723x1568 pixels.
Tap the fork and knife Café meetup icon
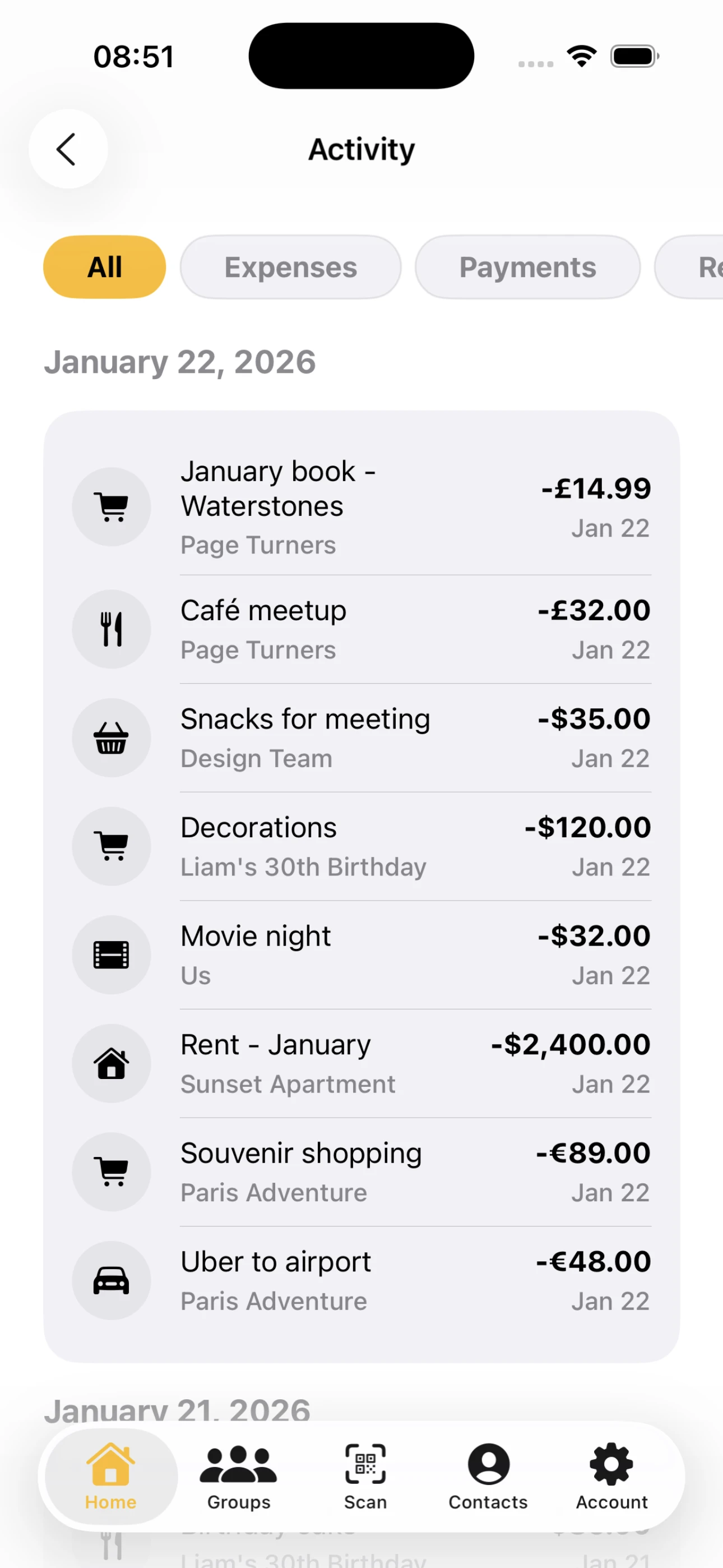[112, 629]
